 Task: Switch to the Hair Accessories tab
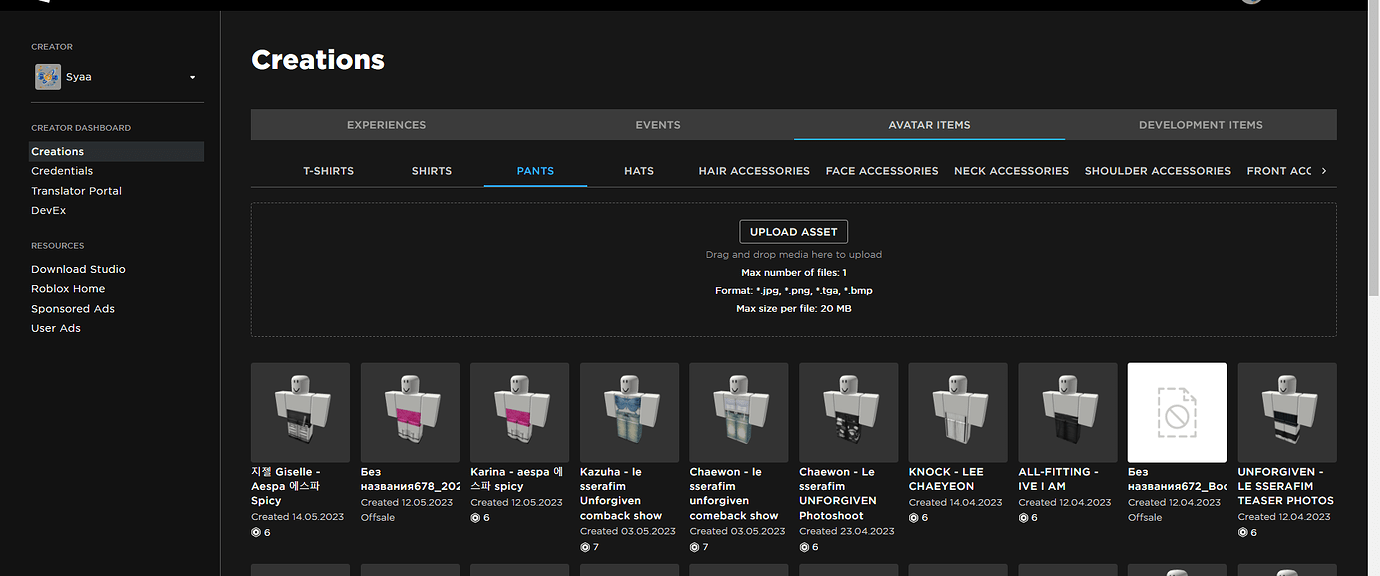[x=754, y=170]
